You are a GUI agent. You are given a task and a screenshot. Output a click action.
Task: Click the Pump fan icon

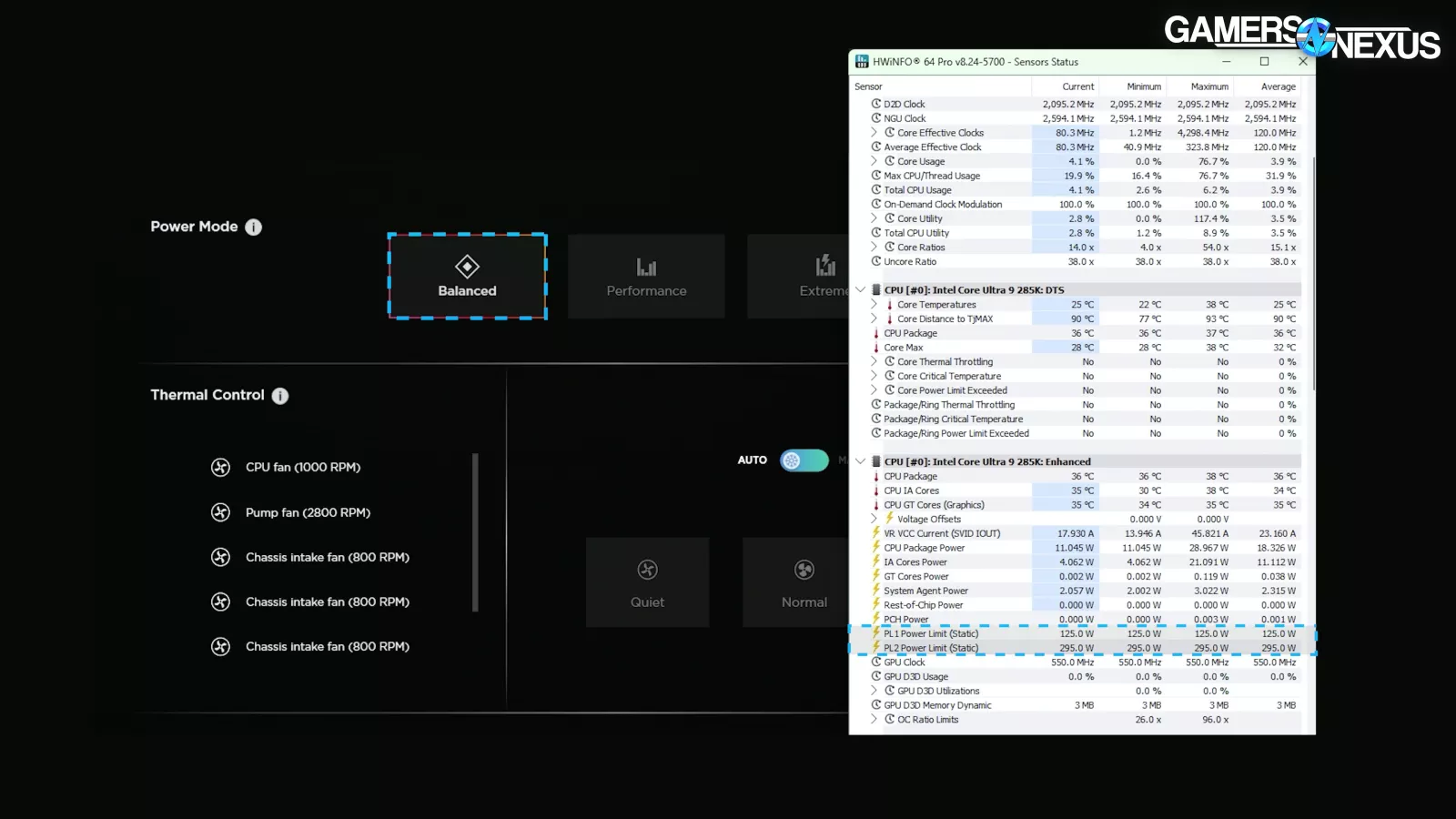tap(220, 512)
